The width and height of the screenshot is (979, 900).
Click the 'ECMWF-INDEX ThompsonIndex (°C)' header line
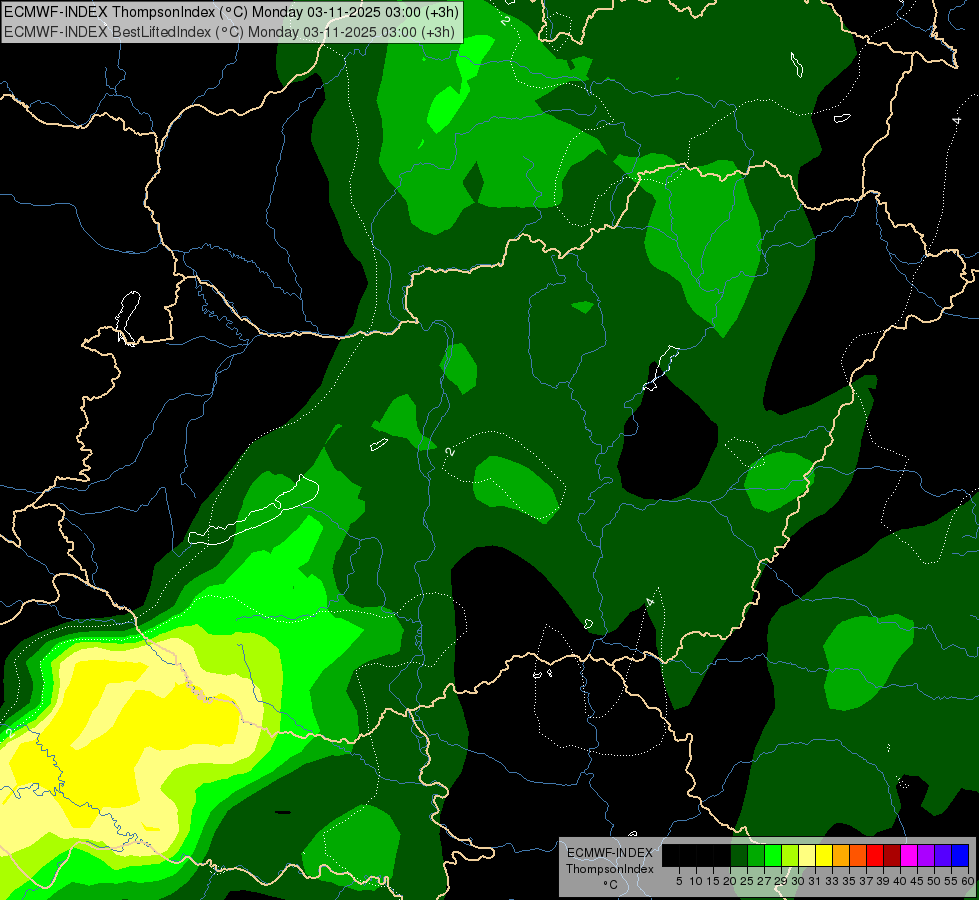tap(232, 12)
